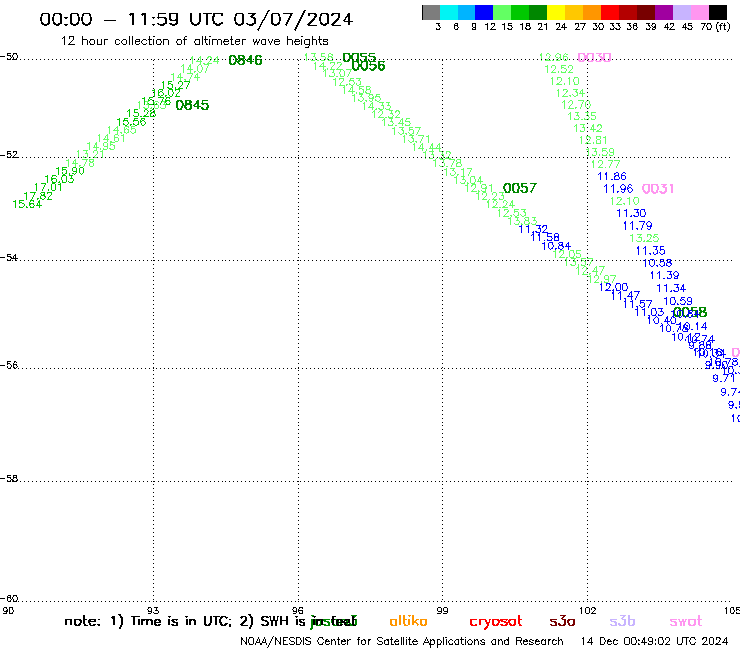Select the 0846 pass time label
The height and width of the screenshot is (650, 740).
point(245,60)
